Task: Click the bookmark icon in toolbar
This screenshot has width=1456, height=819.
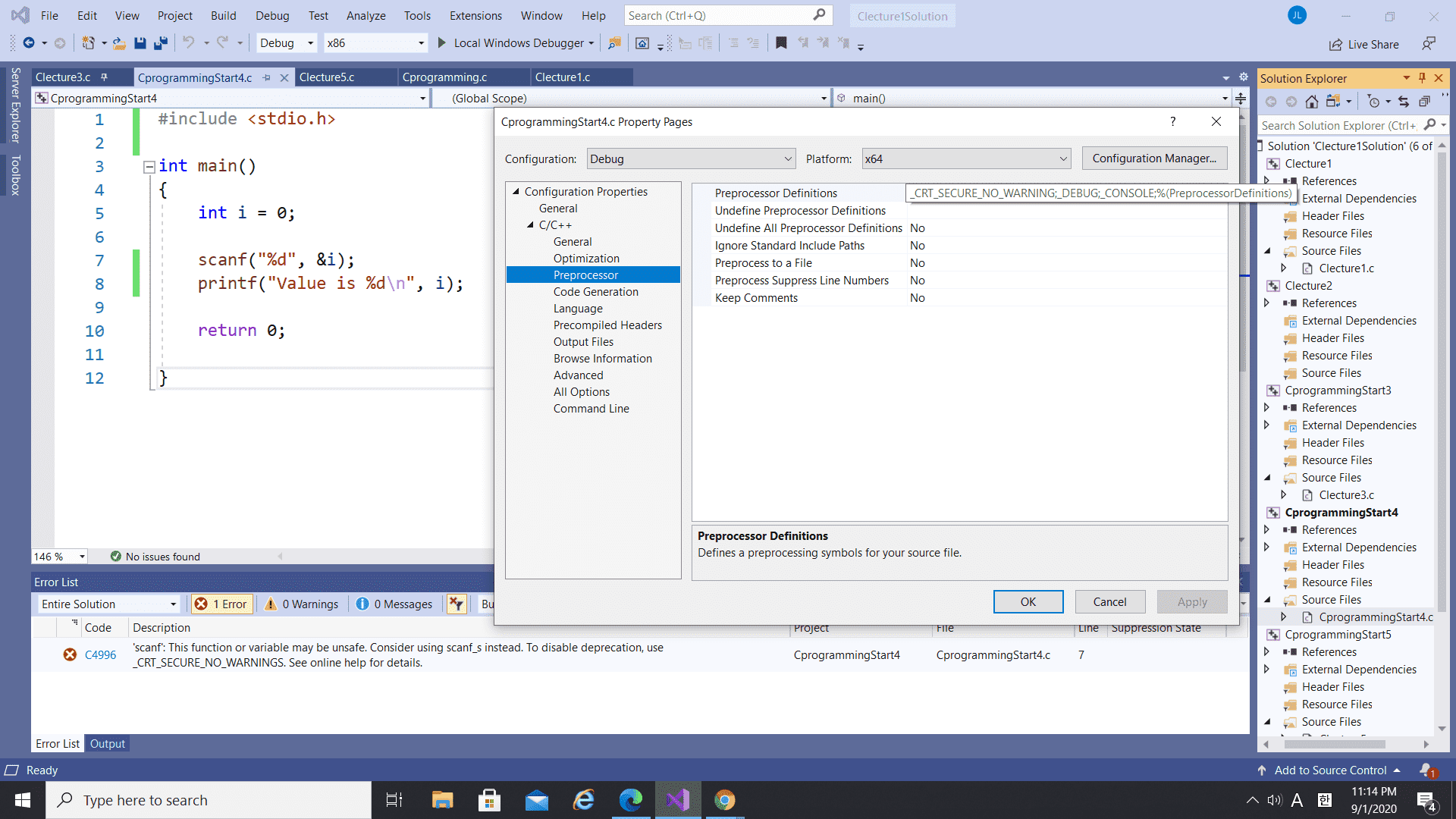Action: pos(781,43)
